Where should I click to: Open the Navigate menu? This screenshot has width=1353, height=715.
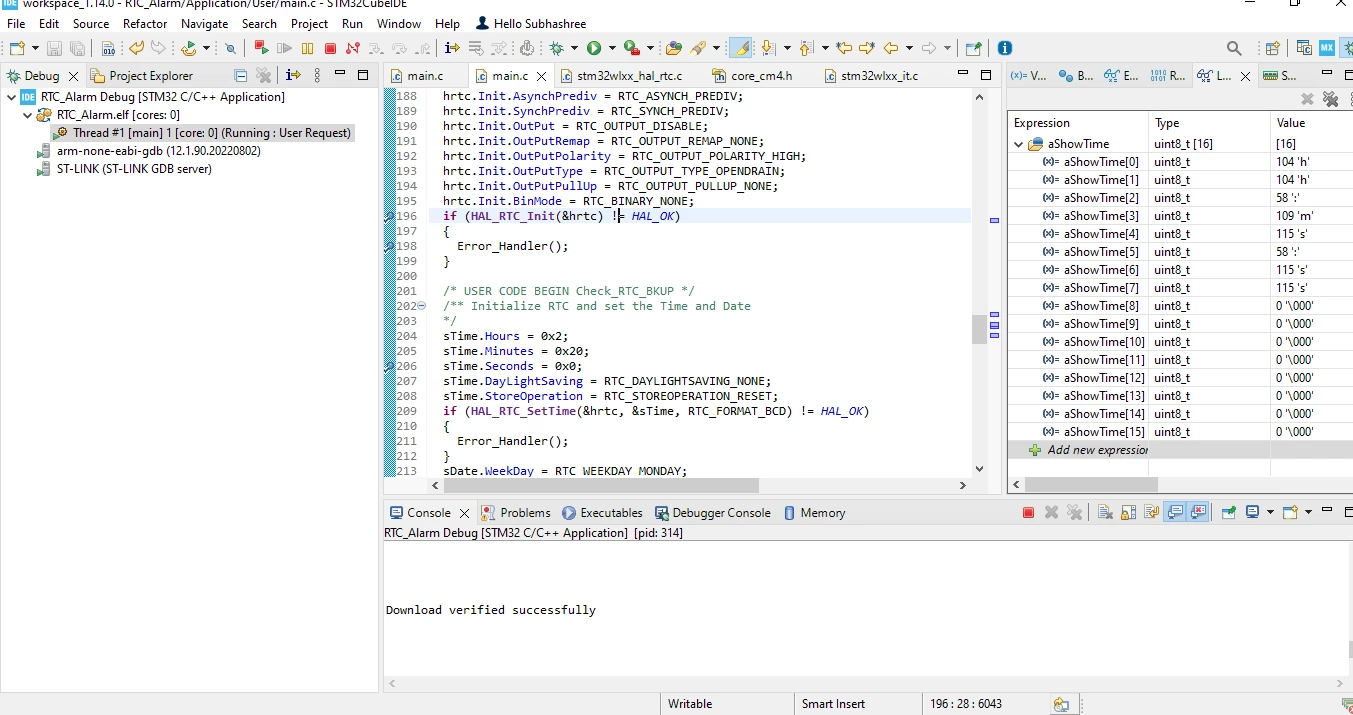pos(205,23)
